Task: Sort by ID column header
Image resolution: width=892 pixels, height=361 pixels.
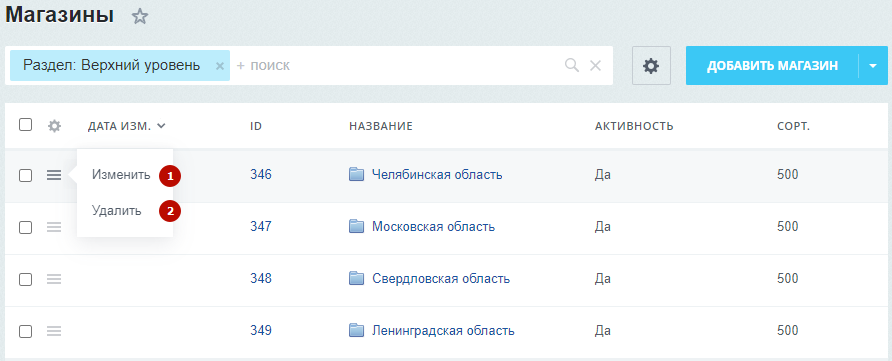Action: tap(255, 126)
